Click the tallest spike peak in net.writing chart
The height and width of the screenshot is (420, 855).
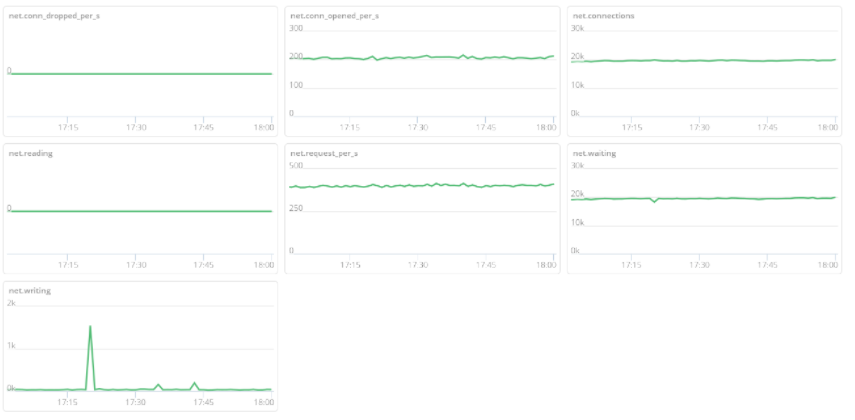(91, 326)
